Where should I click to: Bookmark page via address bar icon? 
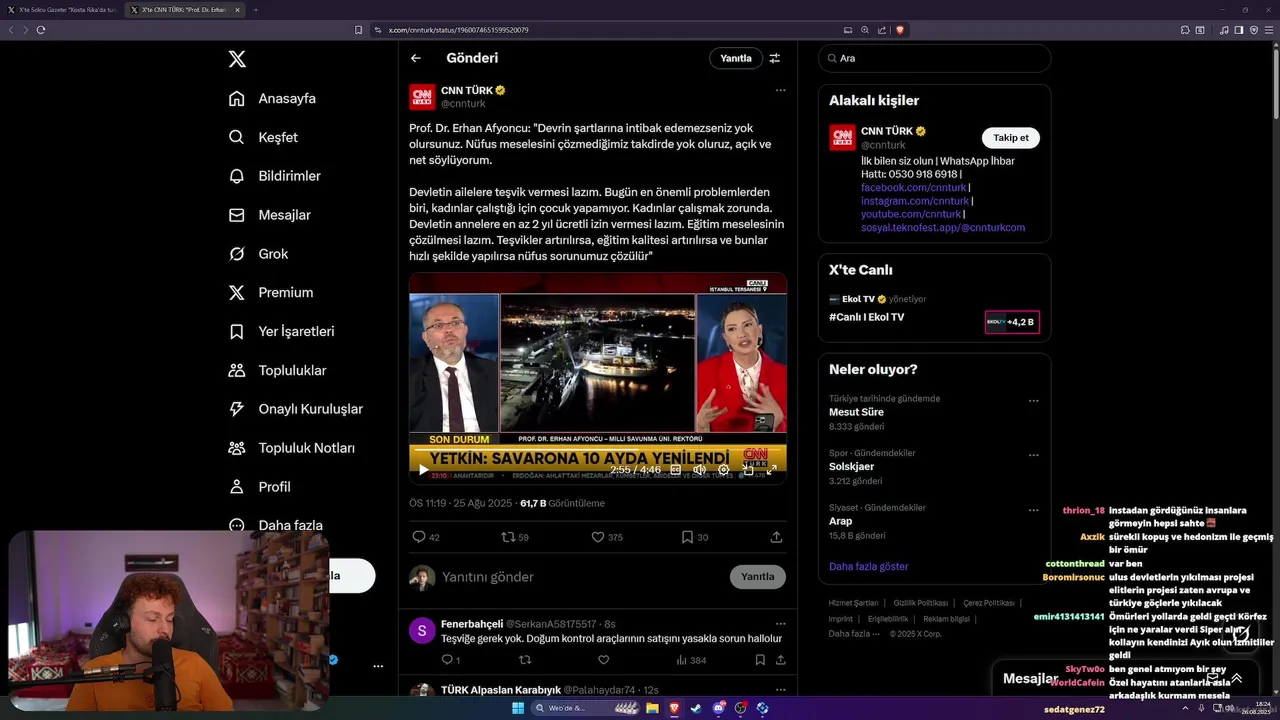click(x=359, y=30)
